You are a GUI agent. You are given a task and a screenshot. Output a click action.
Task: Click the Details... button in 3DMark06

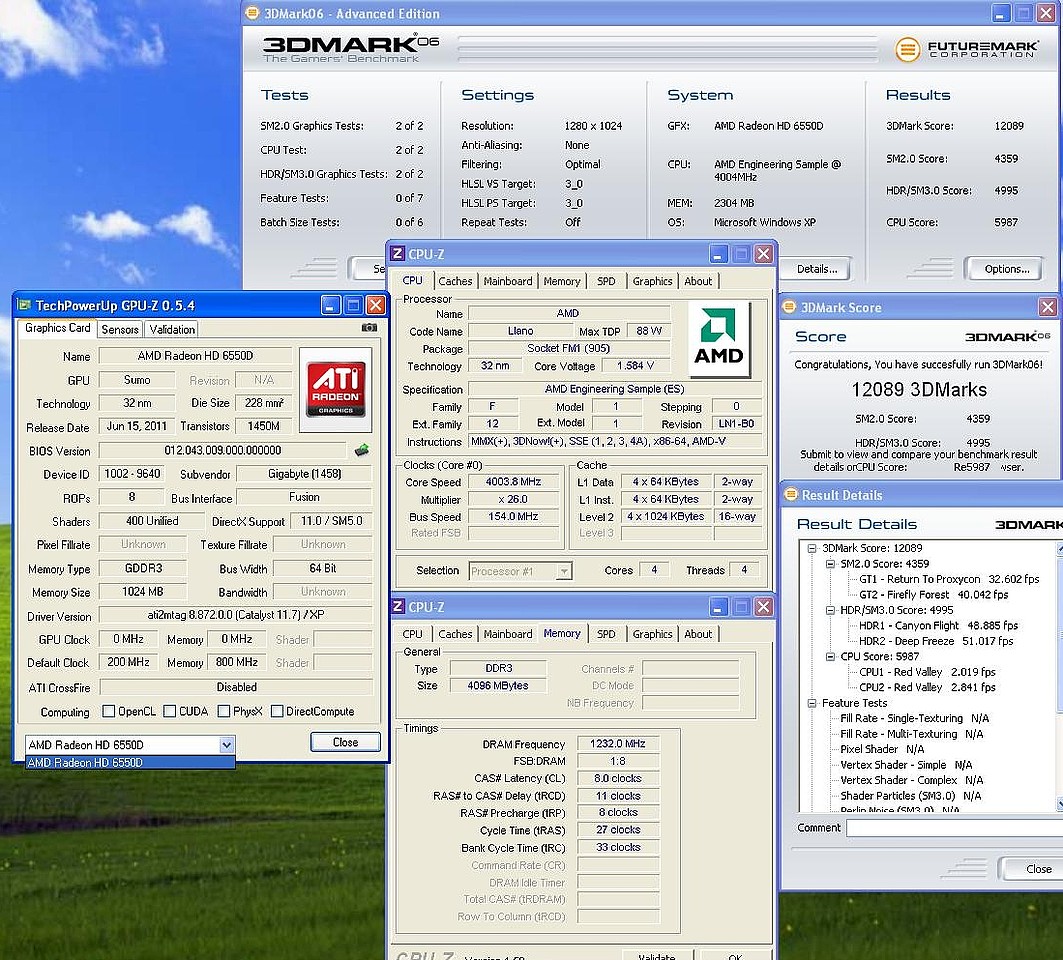click(x=816, y=269)
